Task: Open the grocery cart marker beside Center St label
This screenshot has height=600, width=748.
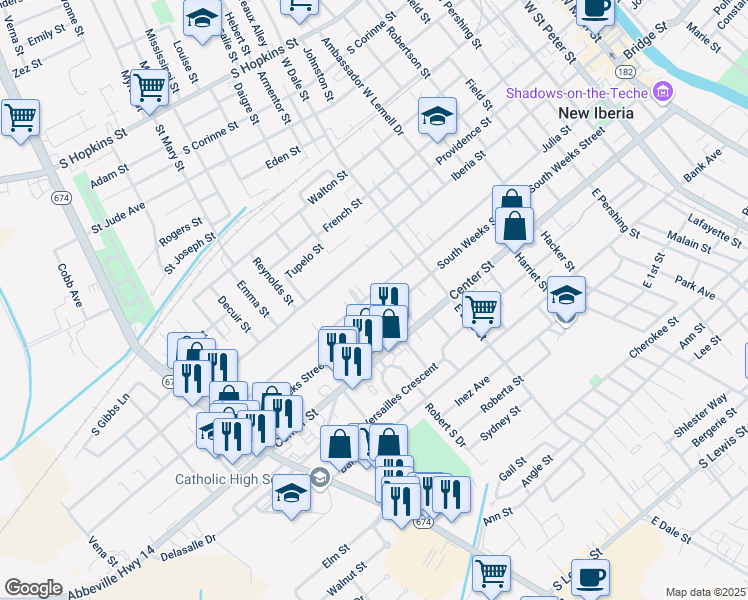Action: pyautogui.click(x=481, y=312)
